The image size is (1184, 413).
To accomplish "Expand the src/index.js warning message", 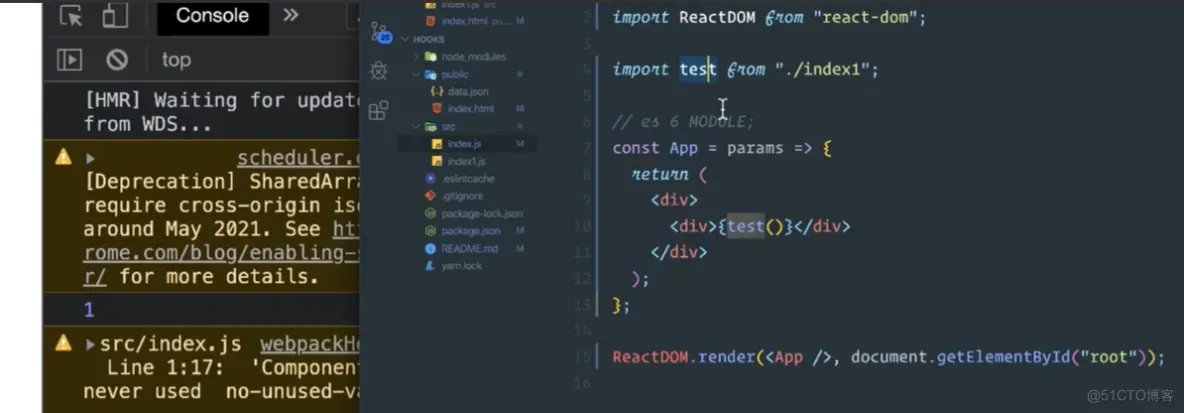I will pos(91,345).
